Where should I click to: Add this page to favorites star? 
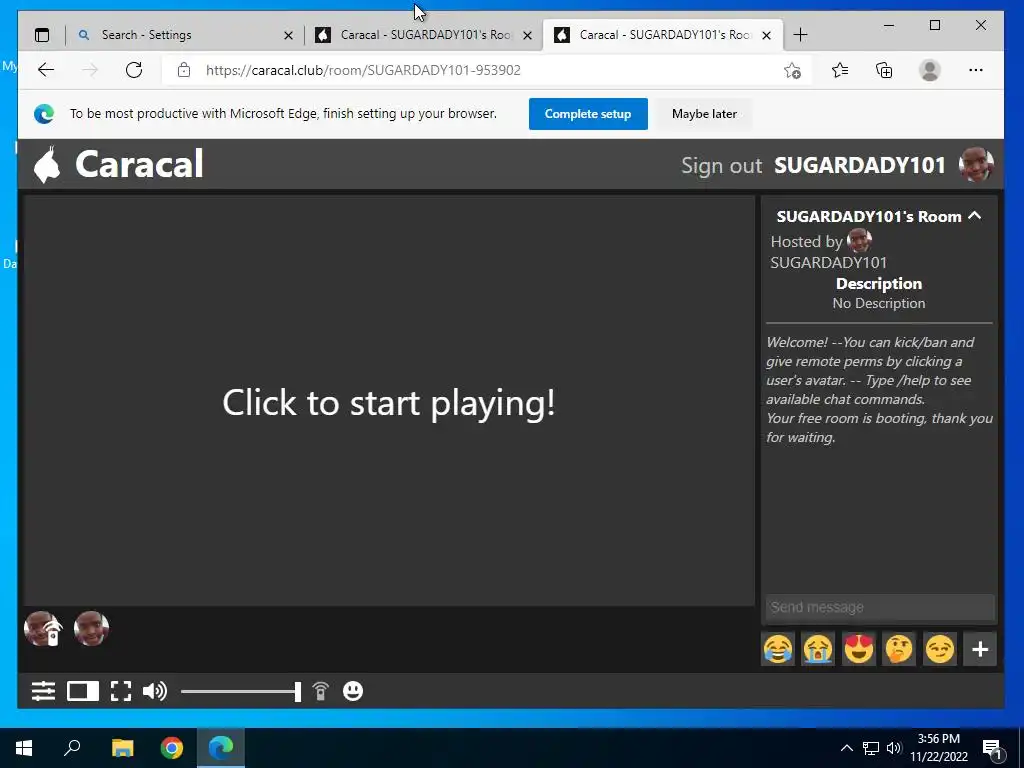[792, 70]
